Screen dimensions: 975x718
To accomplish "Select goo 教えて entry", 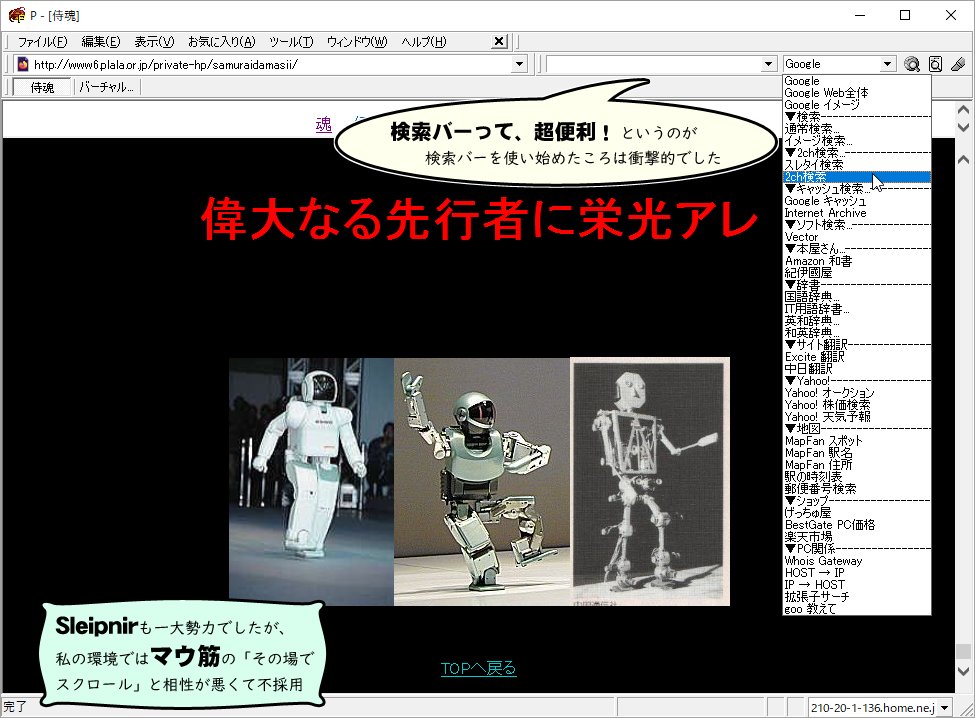I will pyautogui.click(x=857, y=609).
